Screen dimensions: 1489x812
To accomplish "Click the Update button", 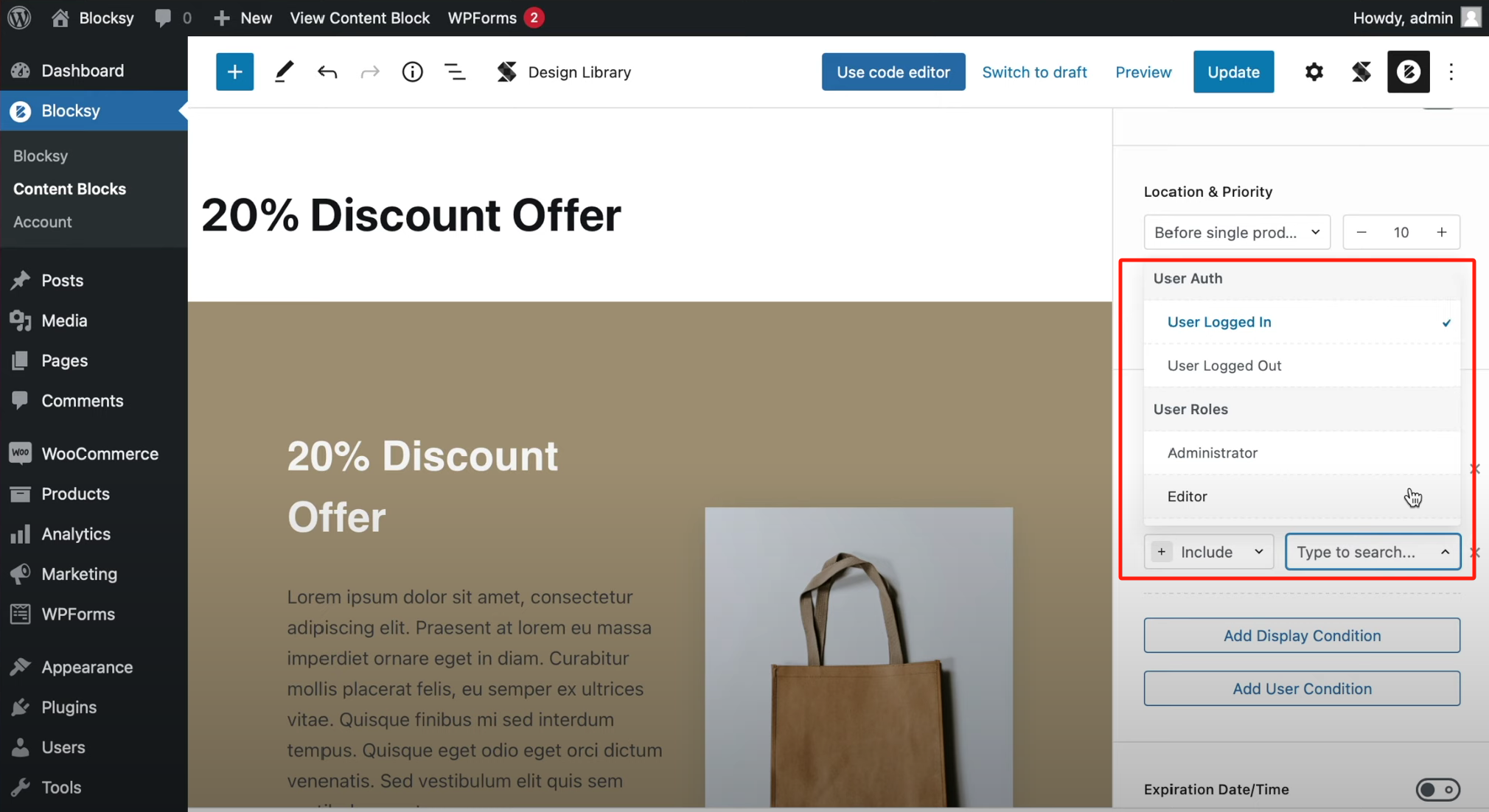I will point(1233,71).
